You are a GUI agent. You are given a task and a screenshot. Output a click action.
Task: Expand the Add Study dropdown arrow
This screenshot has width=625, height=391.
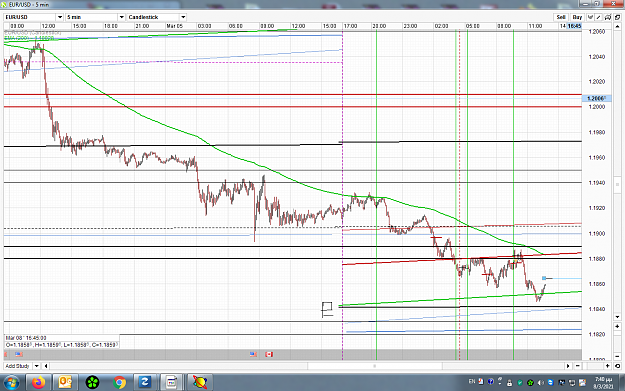36,366
